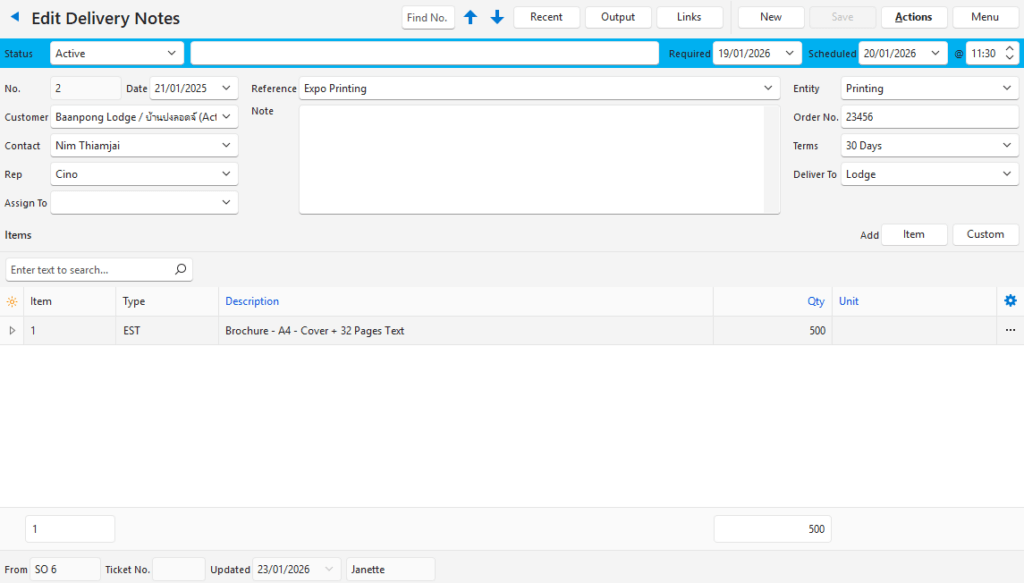Increase the scheduled time with stepper

1009,48
